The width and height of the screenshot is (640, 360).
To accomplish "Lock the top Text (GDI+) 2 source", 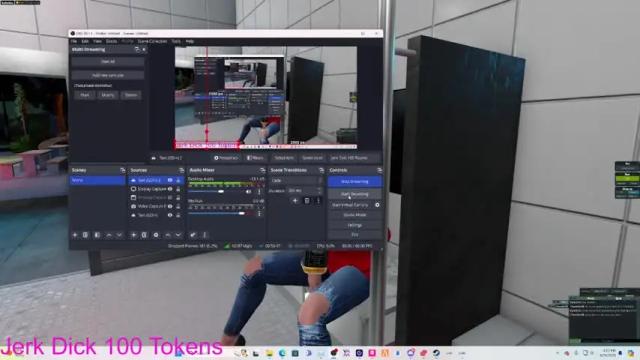I will point(178,180).
